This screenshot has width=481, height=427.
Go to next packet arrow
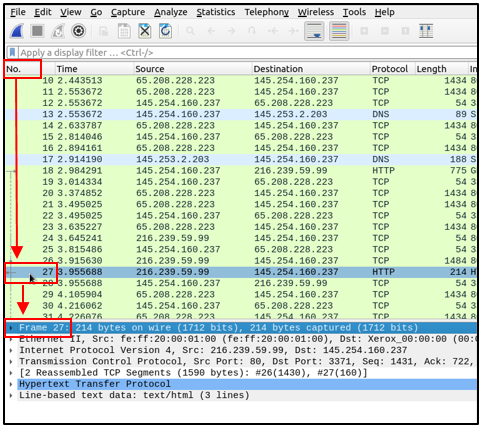click(231, 31)
